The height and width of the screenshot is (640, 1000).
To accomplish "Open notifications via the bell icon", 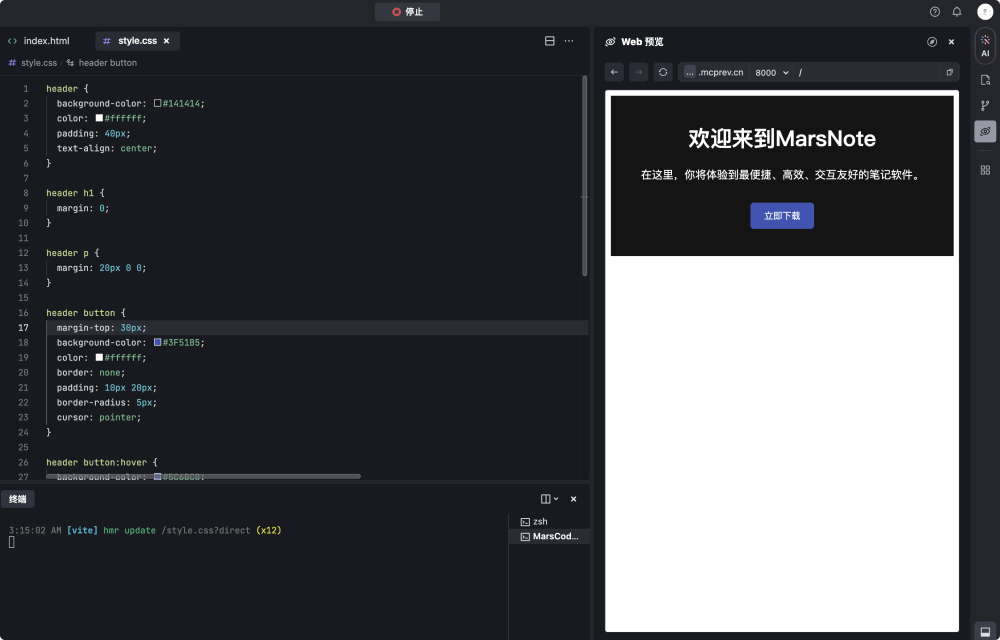I will pos(956,11).
